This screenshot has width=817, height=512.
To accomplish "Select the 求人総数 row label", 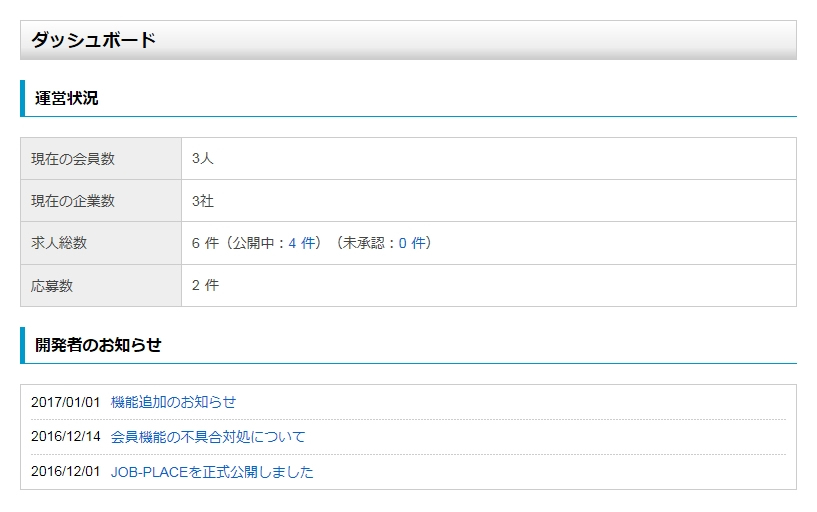I will [x=59, y=243].
